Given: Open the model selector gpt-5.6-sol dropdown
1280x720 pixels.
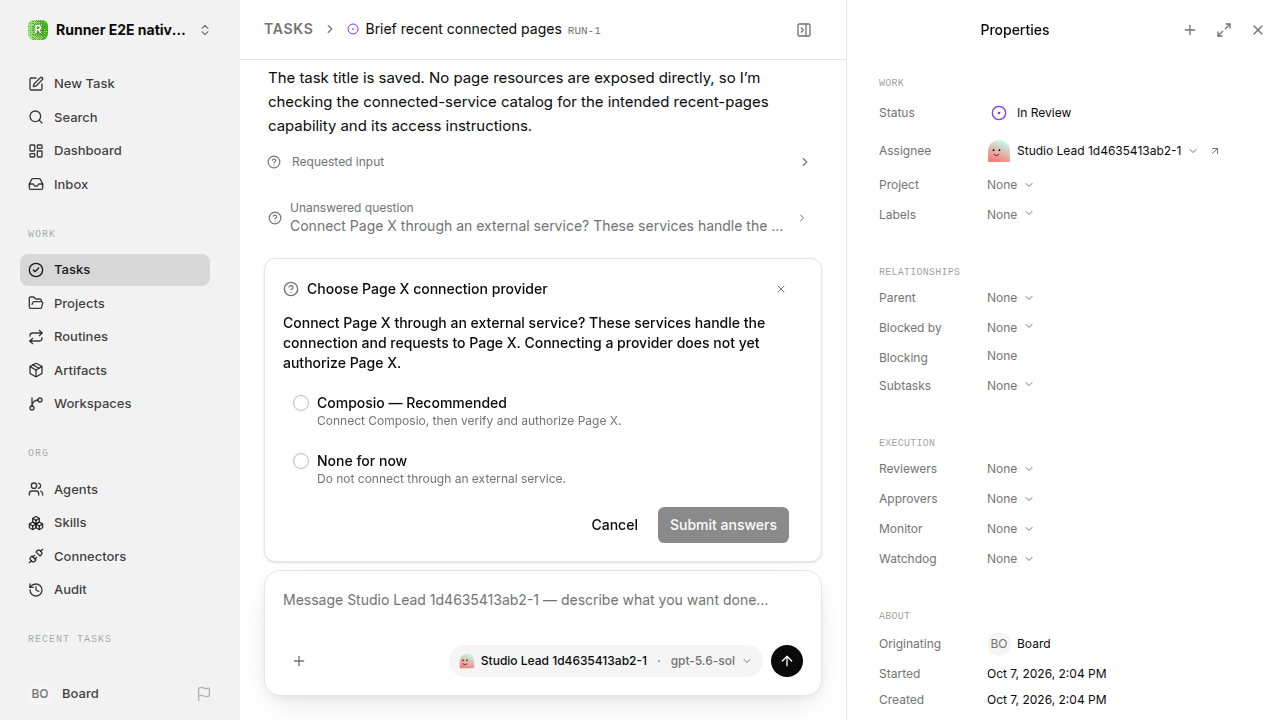Looking at the screenshot, I should [711, 661].
